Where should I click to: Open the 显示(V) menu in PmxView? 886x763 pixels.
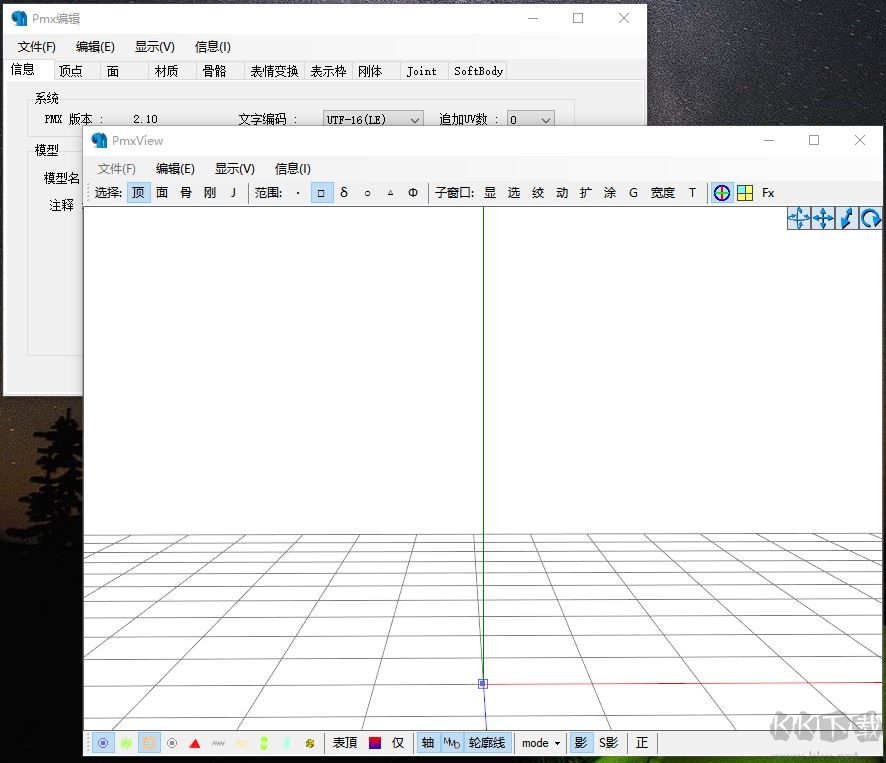coord(234,168)
